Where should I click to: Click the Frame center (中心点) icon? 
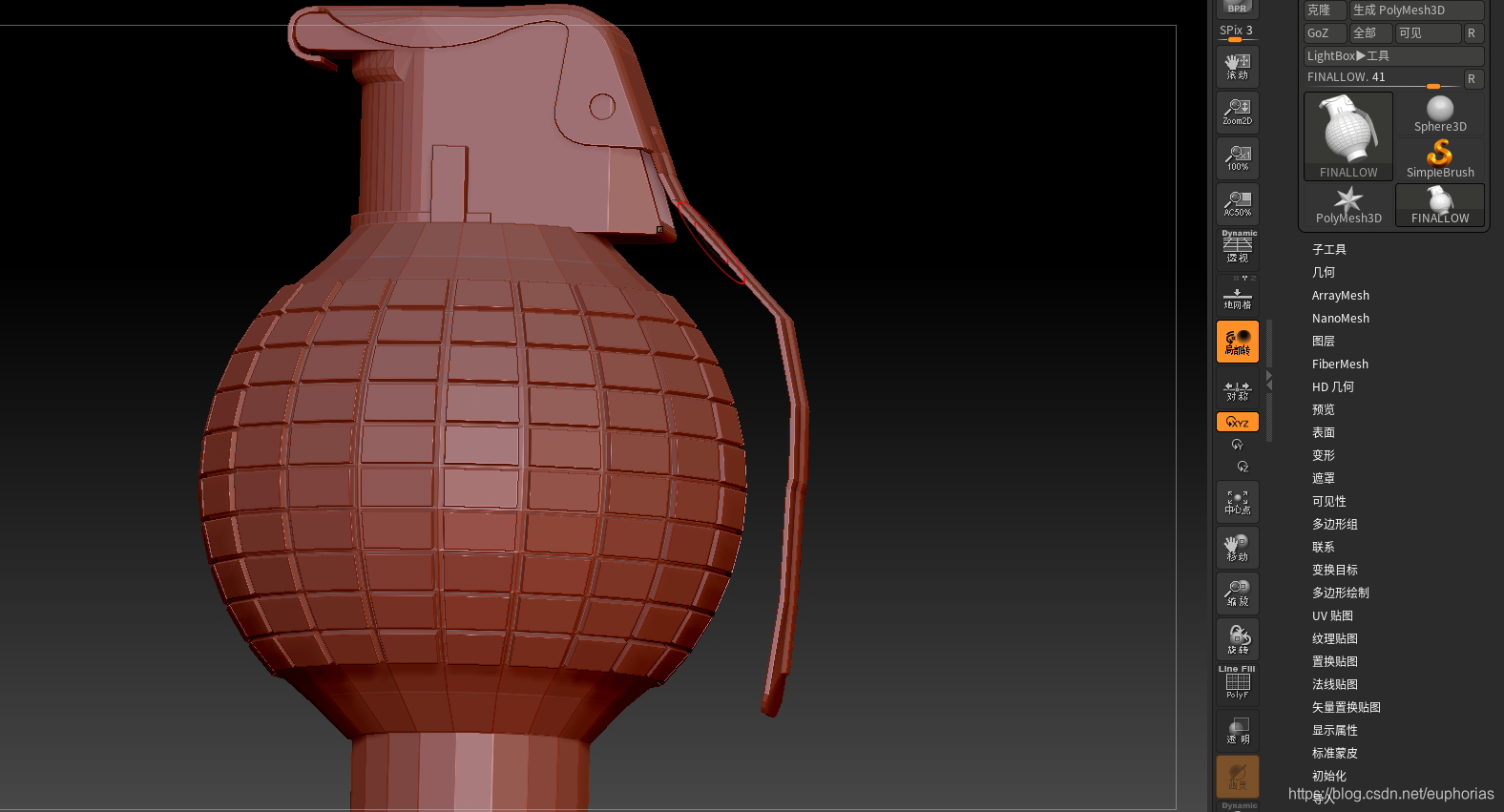1238,502
